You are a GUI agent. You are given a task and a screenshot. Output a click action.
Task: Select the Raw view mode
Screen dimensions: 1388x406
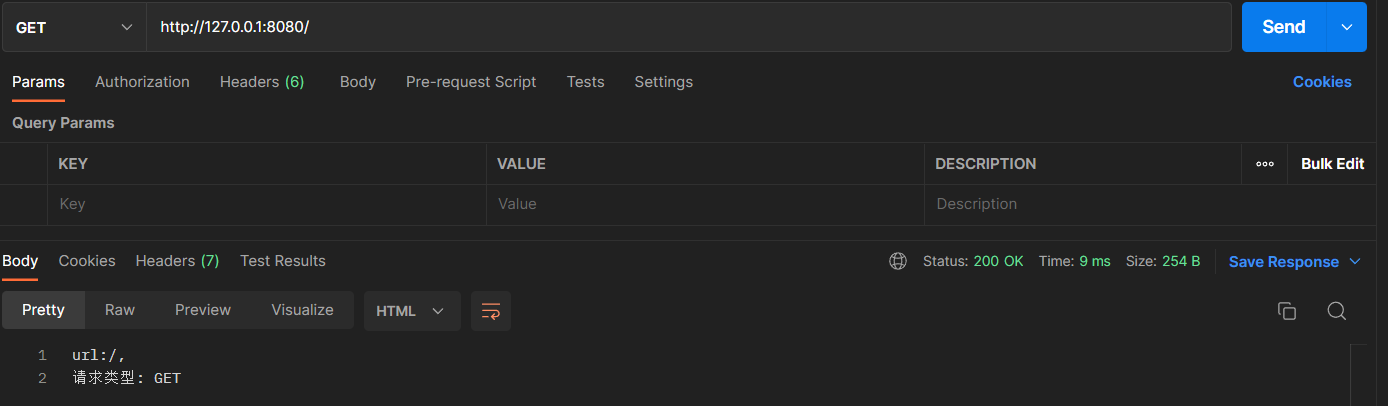(x=120, y=310)
